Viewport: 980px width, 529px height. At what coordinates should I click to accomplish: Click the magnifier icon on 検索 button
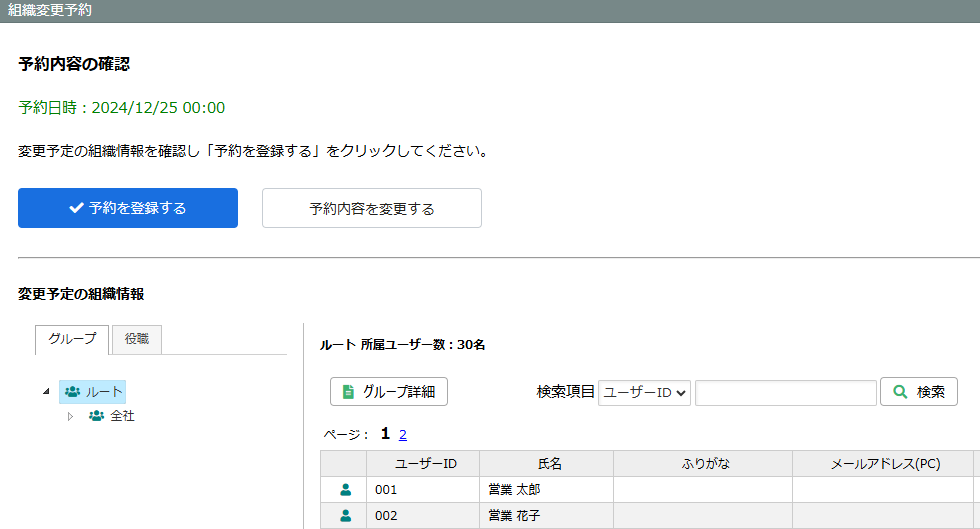click(x=900, y=392)
